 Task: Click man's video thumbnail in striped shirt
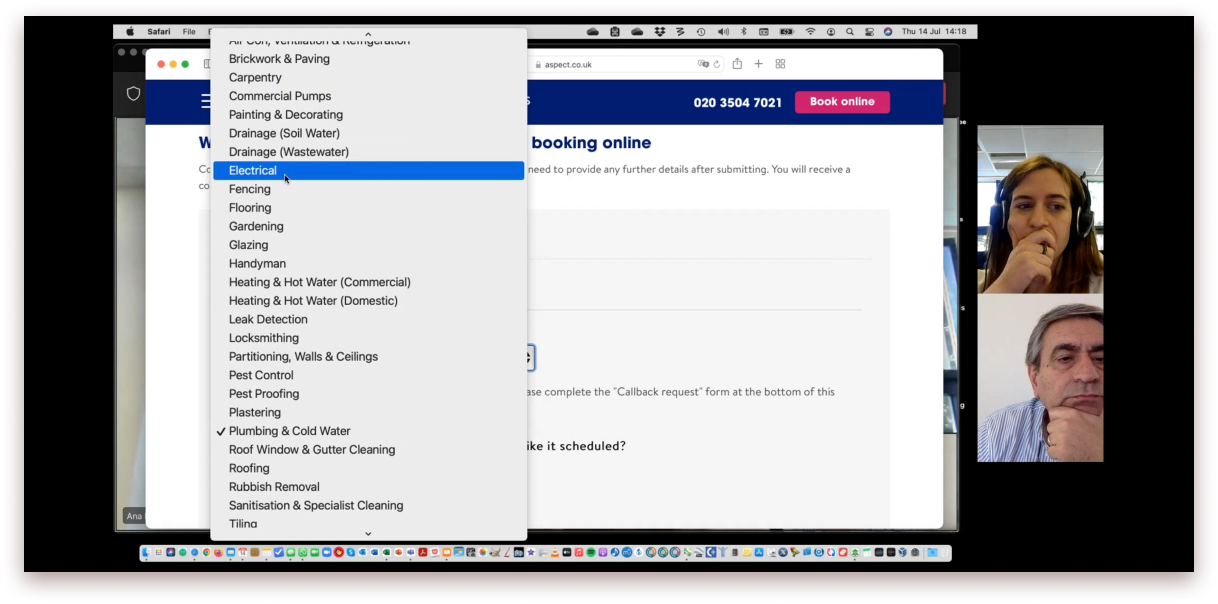[1040, 378]
